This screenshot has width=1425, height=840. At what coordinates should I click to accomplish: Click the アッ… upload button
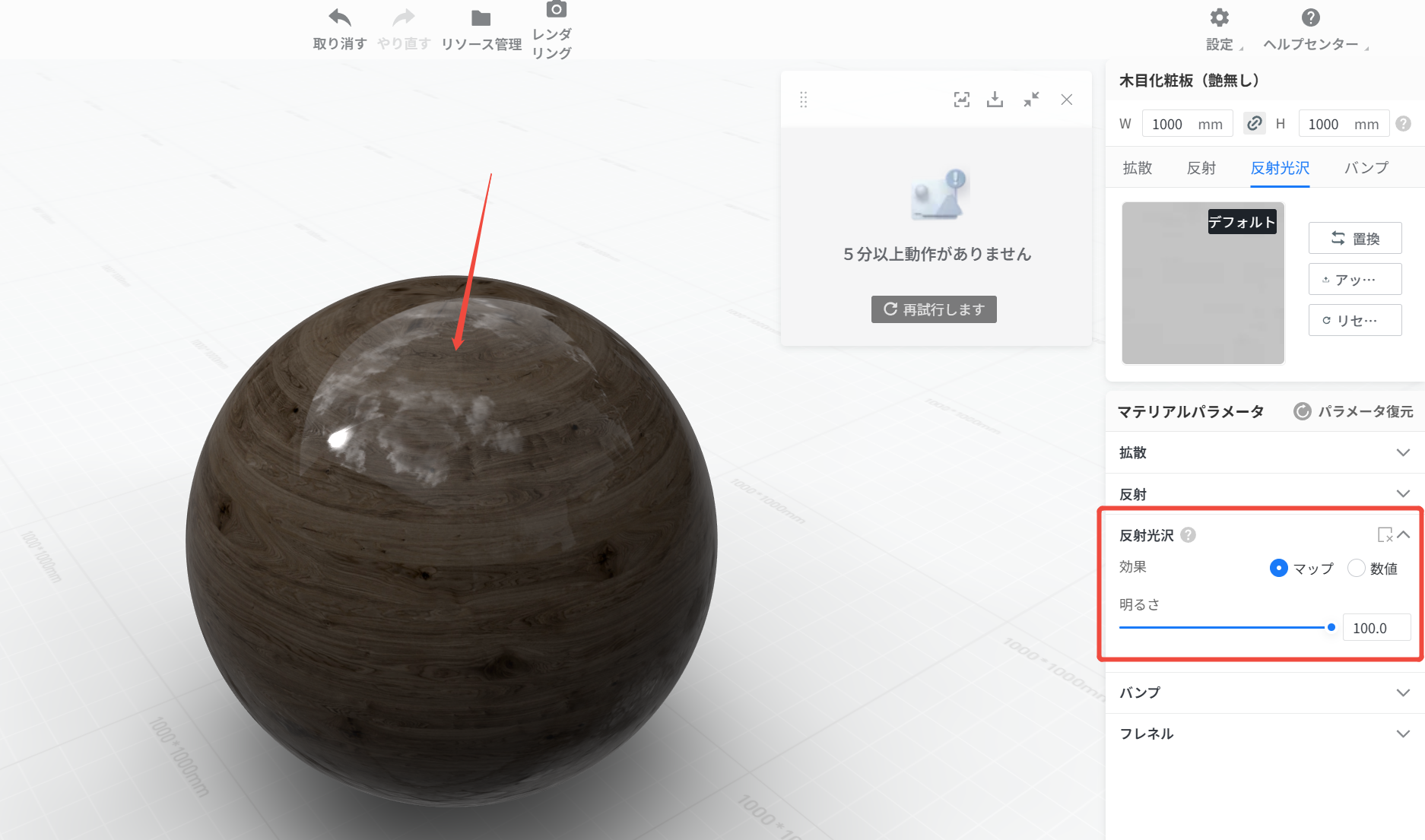tap(1355, 280)
